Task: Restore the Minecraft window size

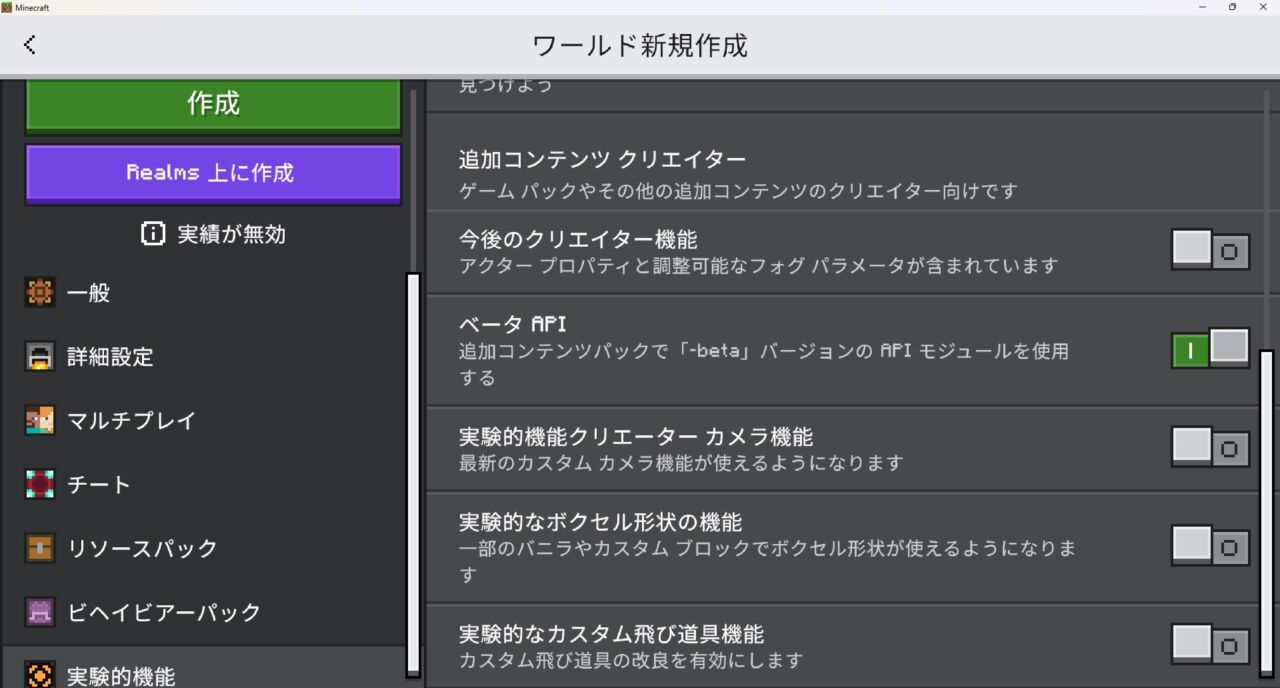Action: (x=1232, y=7)
